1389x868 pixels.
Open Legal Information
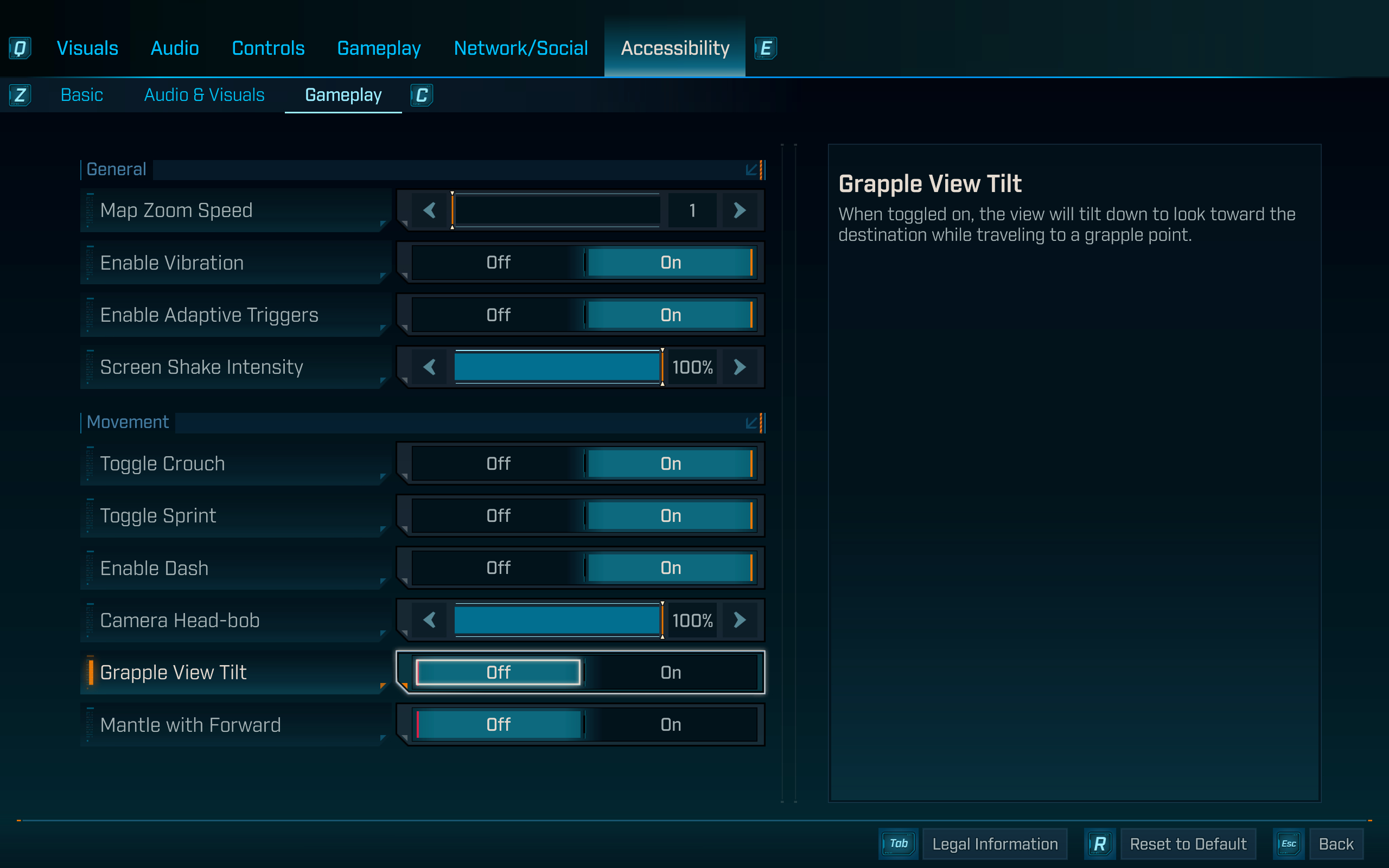[995, 843]
